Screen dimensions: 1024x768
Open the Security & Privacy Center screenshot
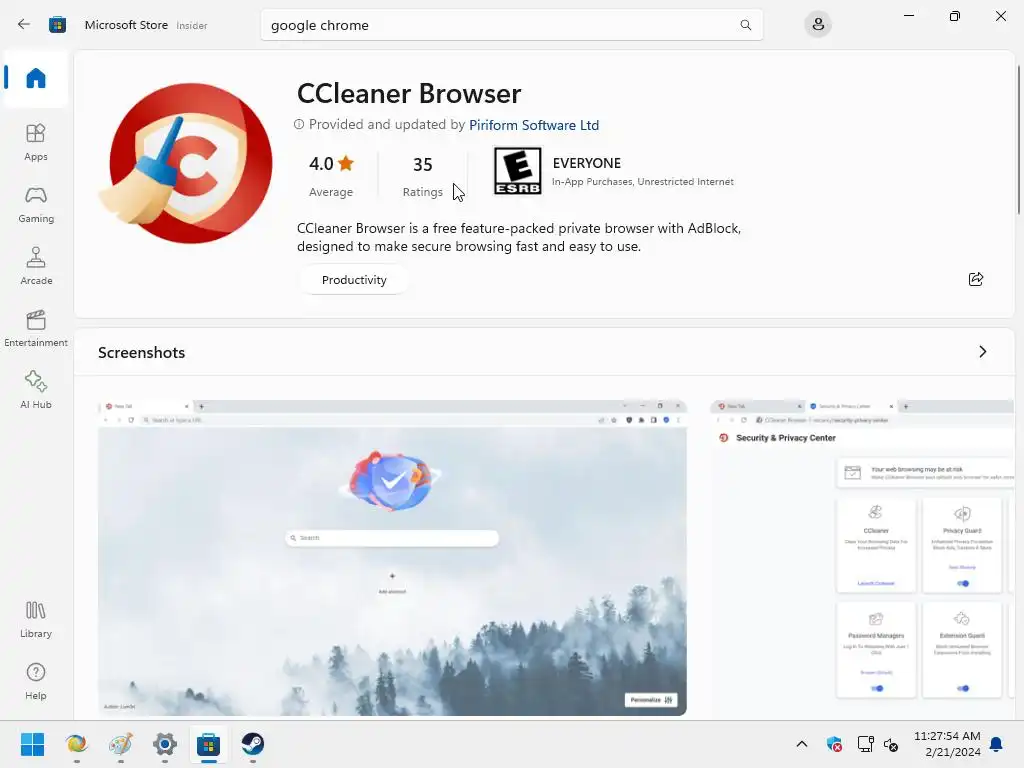coord(862,558)
